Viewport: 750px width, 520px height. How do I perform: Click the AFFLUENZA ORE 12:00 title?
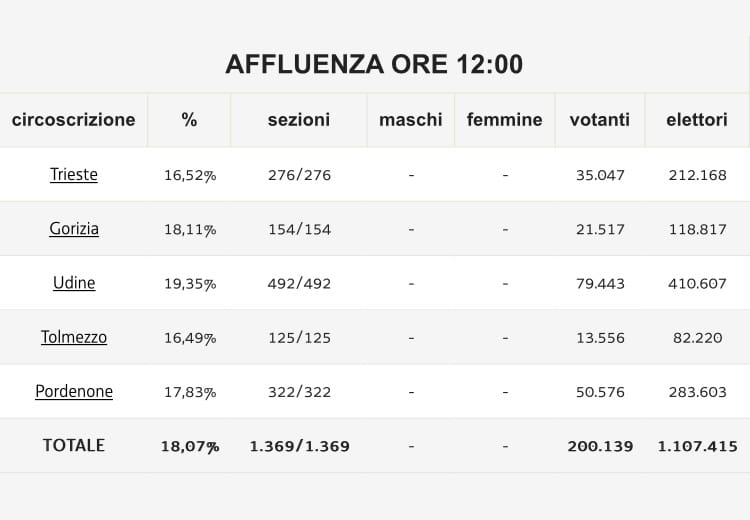tap(374, 65)
